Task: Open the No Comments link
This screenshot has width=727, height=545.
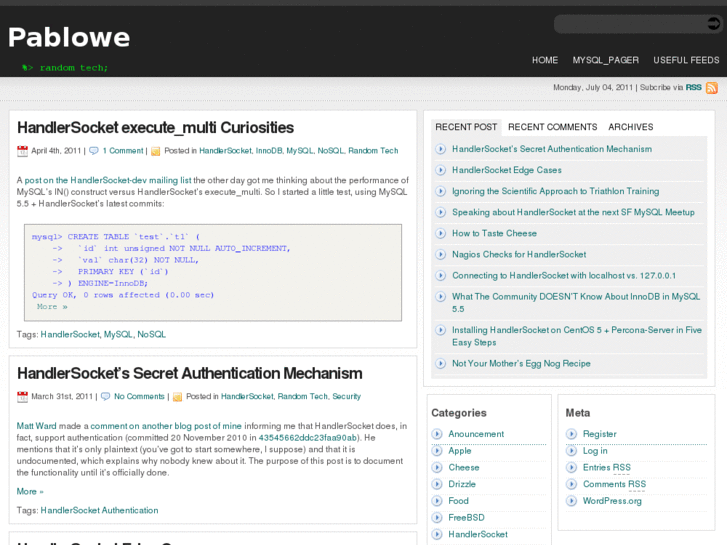Action: click(139, 397)
